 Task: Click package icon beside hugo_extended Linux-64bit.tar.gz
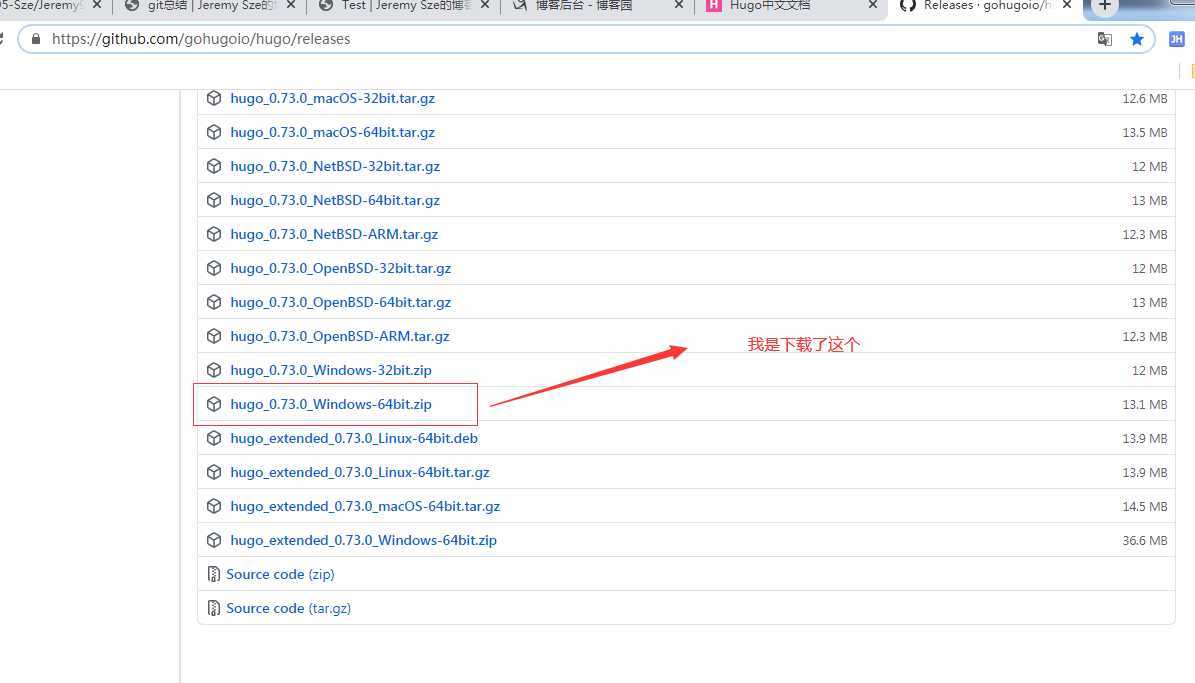pos(214,472)
